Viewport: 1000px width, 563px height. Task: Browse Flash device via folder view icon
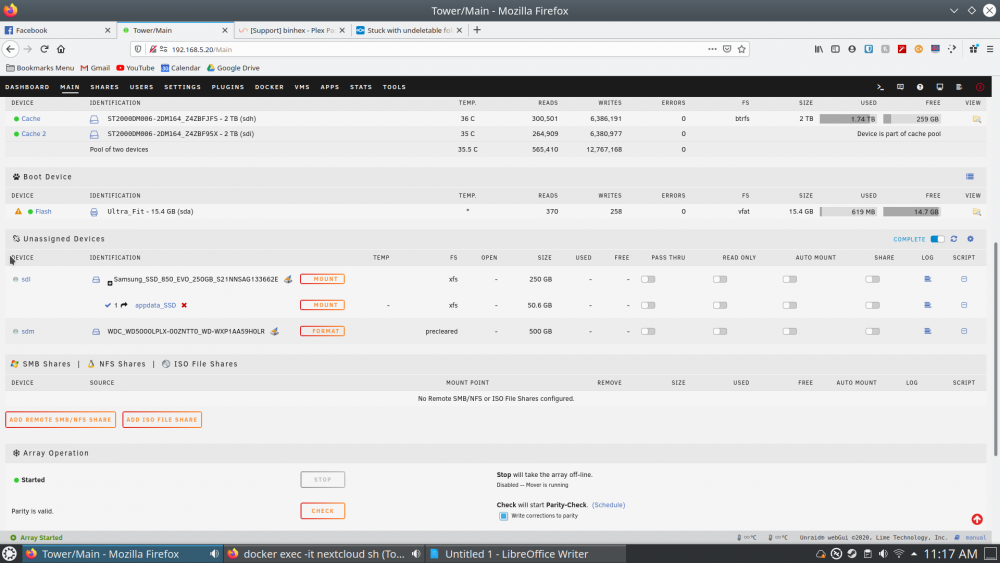[976, 212]
